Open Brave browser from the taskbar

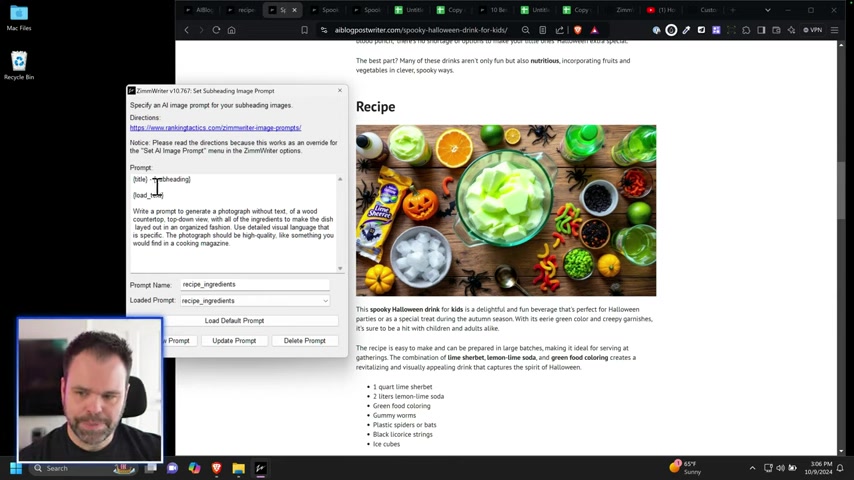point(217,468)
